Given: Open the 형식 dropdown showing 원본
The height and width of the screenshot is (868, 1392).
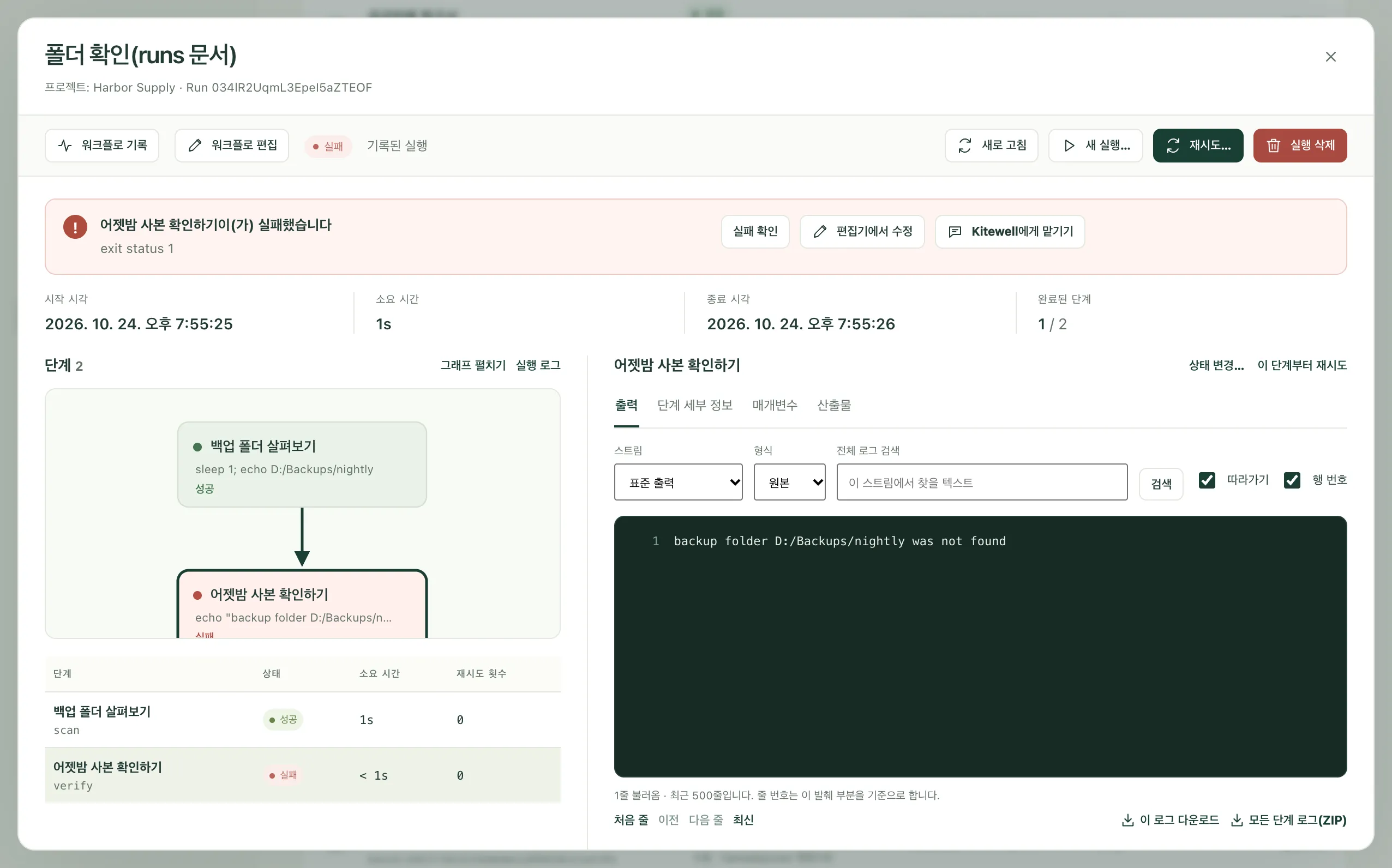Looking at the screenshot, I should click(x=790, y=482).
